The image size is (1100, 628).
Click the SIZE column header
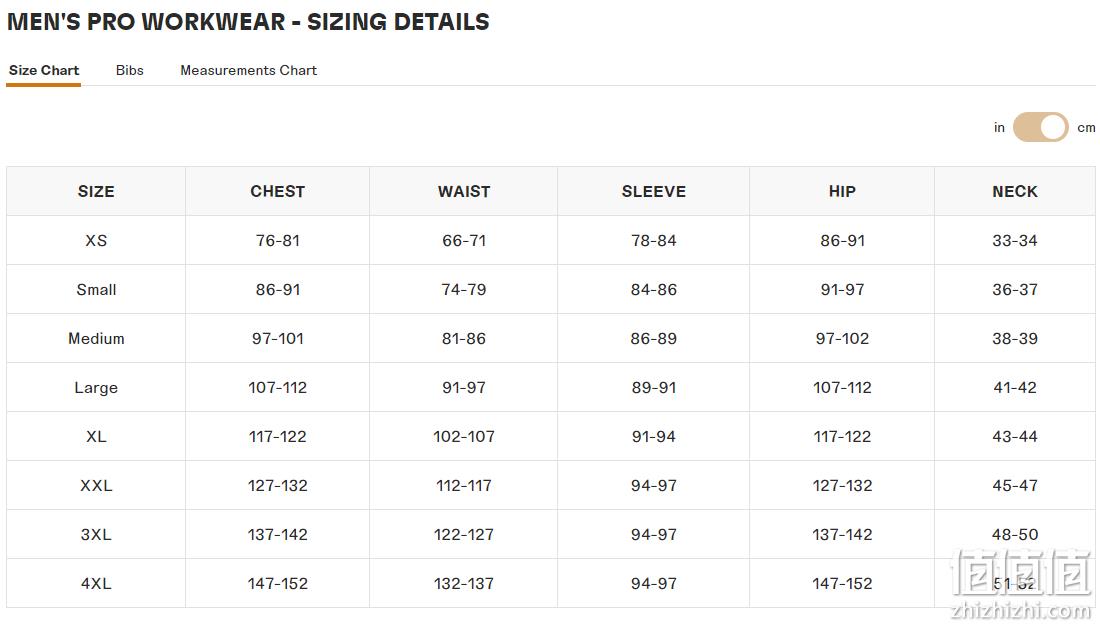tap(96, 192)
